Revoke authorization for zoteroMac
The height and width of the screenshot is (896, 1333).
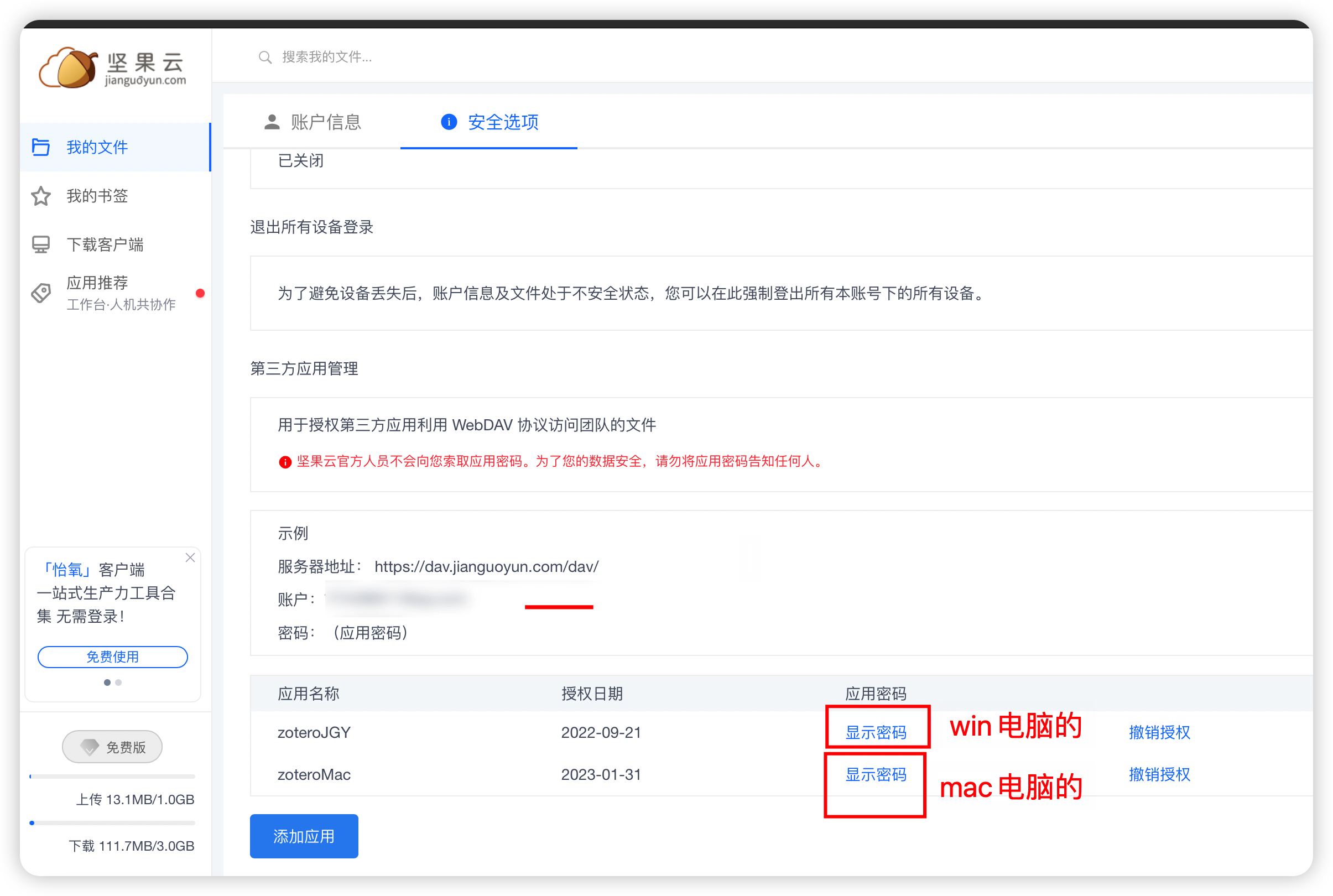pyautogui.click(x=1159, y=774)
